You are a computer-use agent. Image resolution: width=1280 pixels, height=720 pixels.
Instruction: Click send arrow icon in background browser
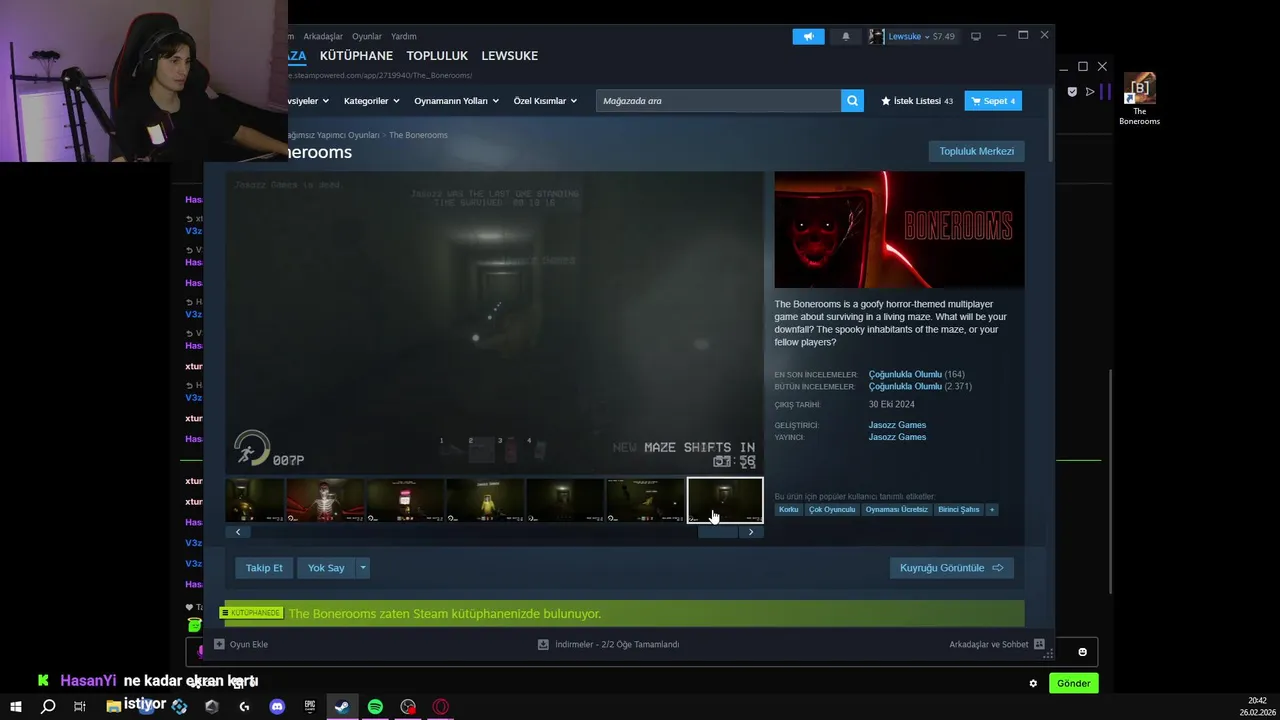[1090, 92]
